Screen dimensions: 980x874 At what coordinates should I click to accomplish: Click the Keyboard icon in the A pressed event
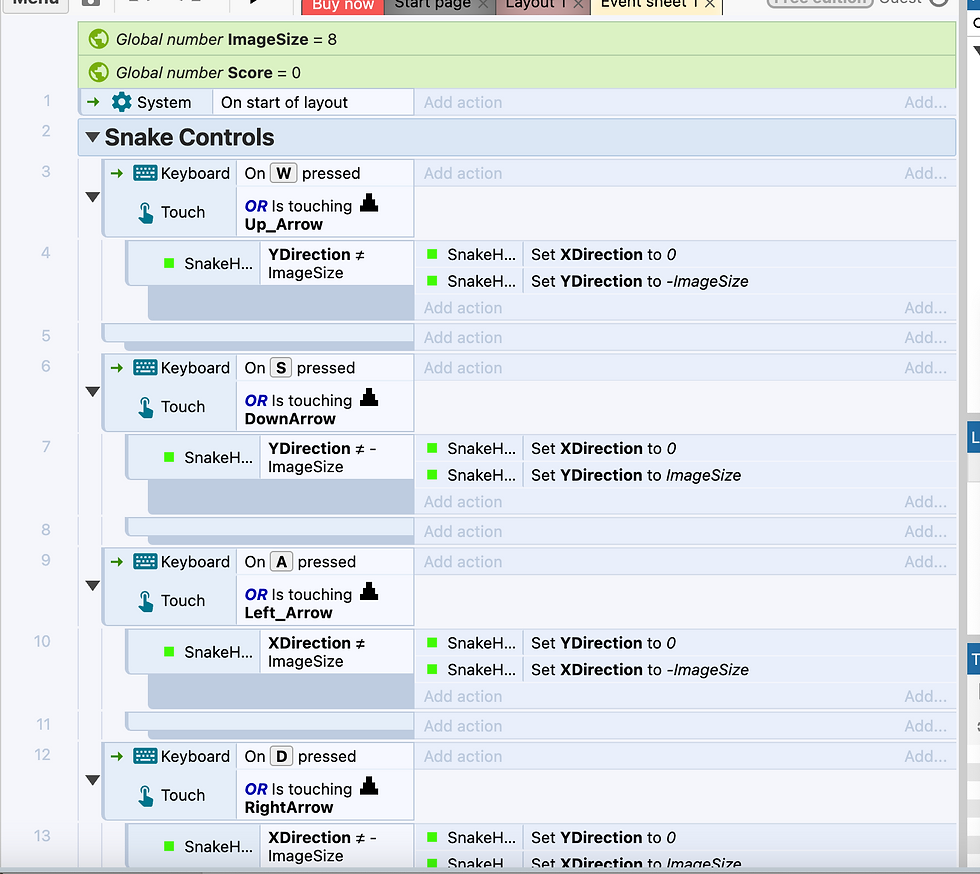pos(145,561)
